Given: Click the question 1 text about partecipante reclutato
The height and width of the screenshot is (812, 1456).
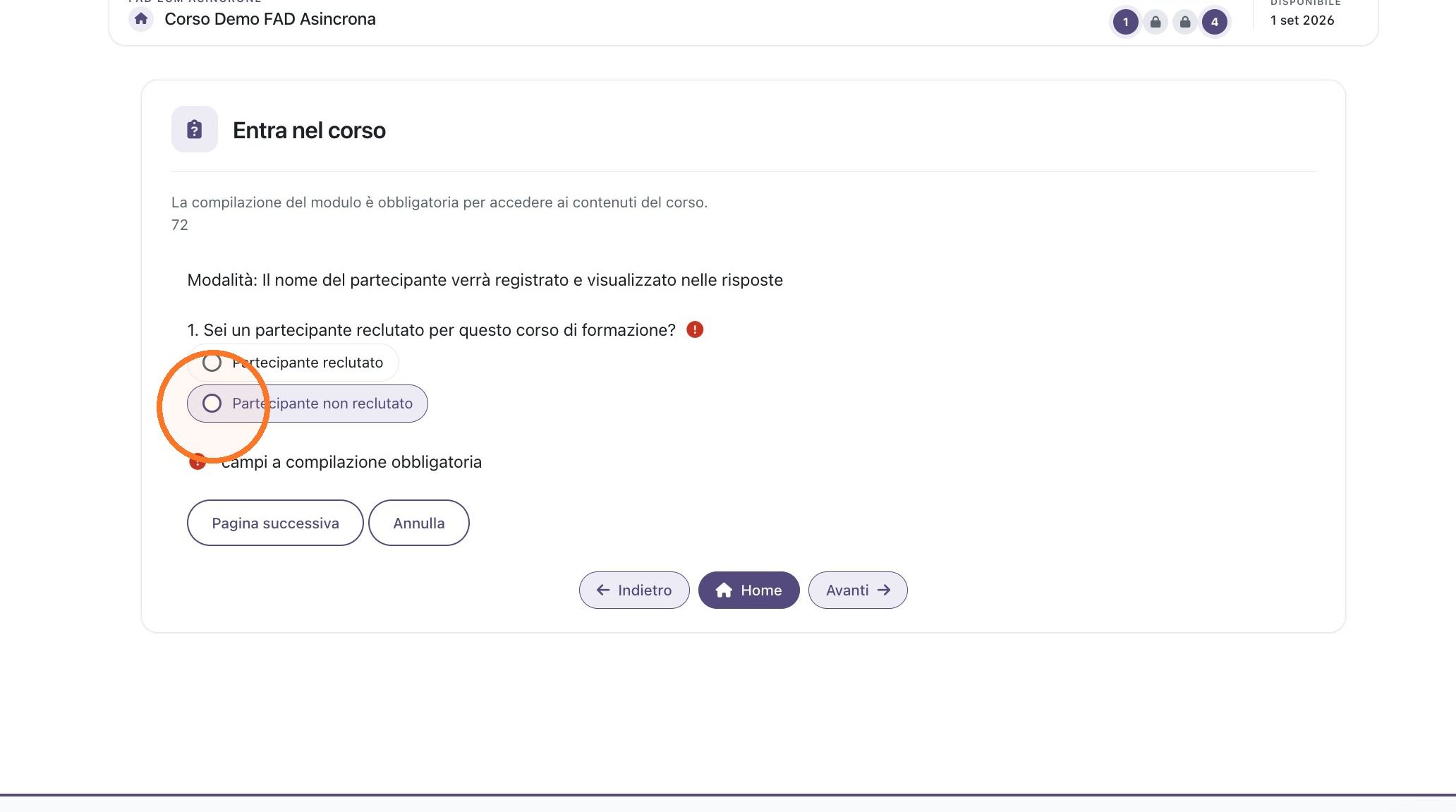Looking at the screenshot, I should pyautogui.click(x=431, y=330).
